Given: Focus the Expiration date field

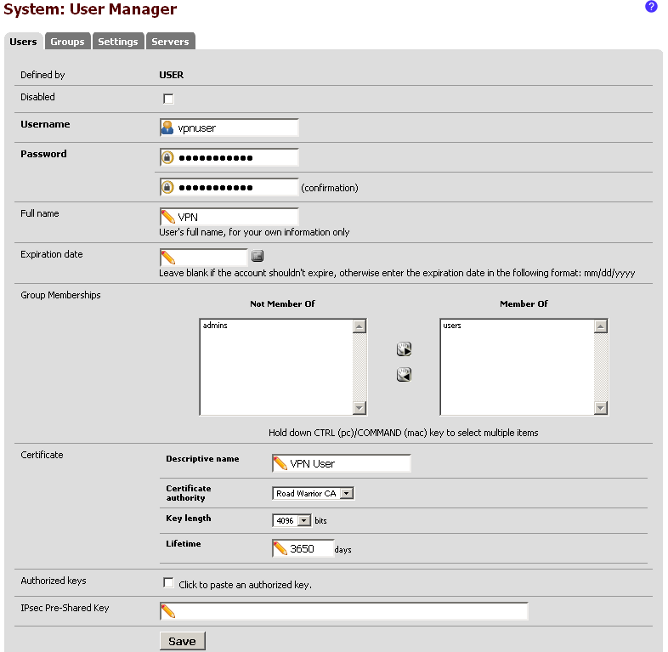Looking at the screenshot, I should [204, 257].
